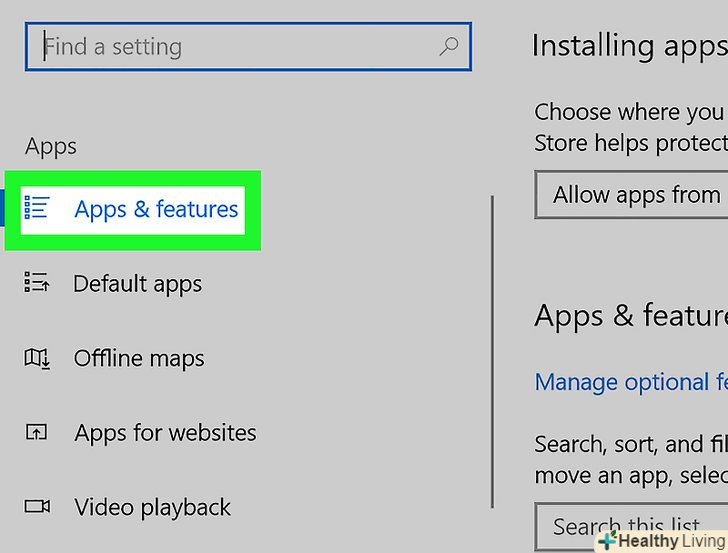Click the Default apps icon
Viewport: 728px width, 553px height.
[37, 284]
